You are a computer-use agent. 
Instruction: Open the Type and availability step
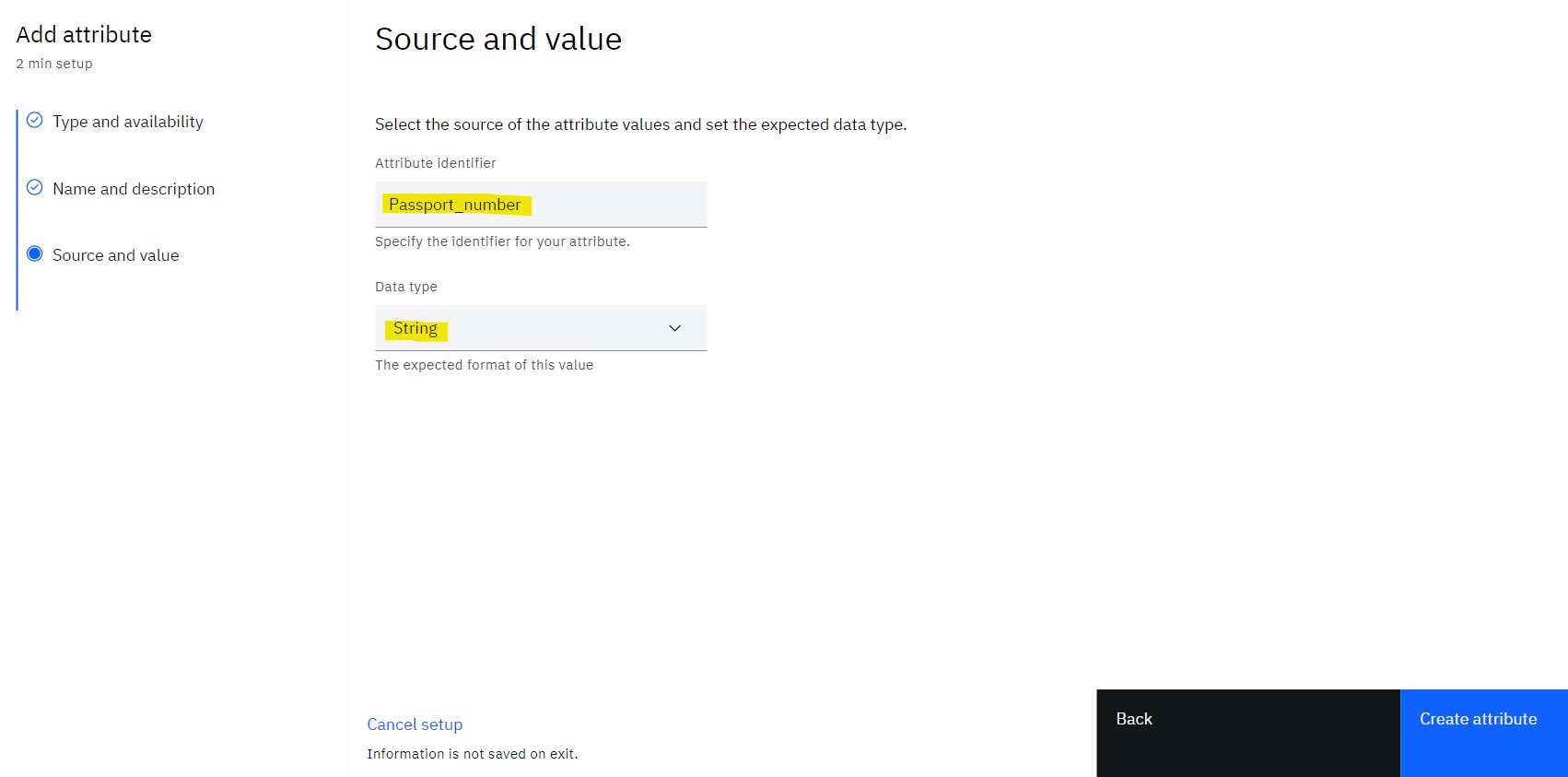pyautogui.click(x=128, y=122)
